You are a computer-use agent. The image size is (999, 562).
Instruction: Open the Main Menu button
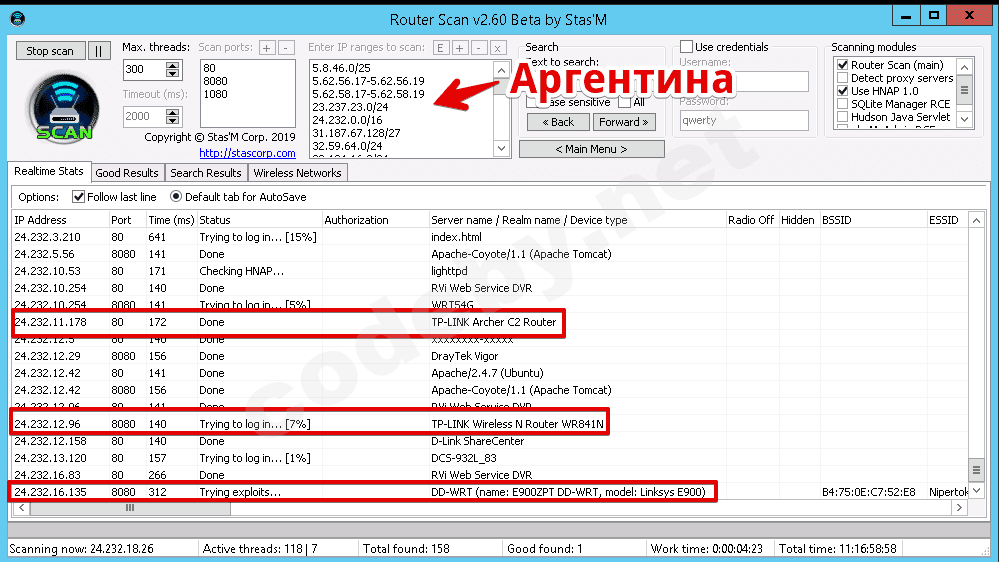[592, 149]
